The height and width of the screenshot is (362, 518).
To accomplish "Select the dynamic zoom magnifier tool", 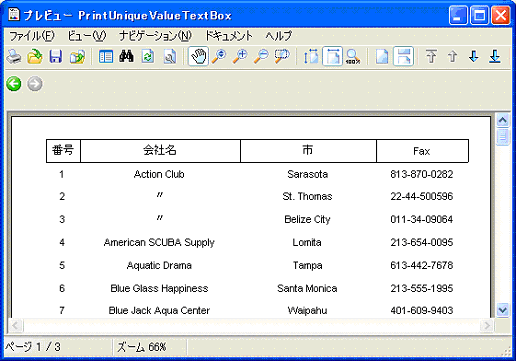I will [219, 56].
